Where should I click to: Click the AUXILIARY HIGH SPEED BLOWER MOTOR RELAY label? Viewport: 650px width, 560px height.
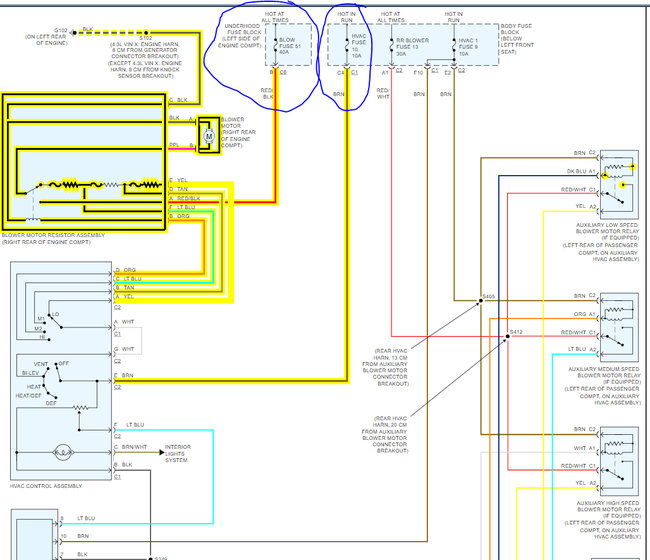(x=602, y=520)
